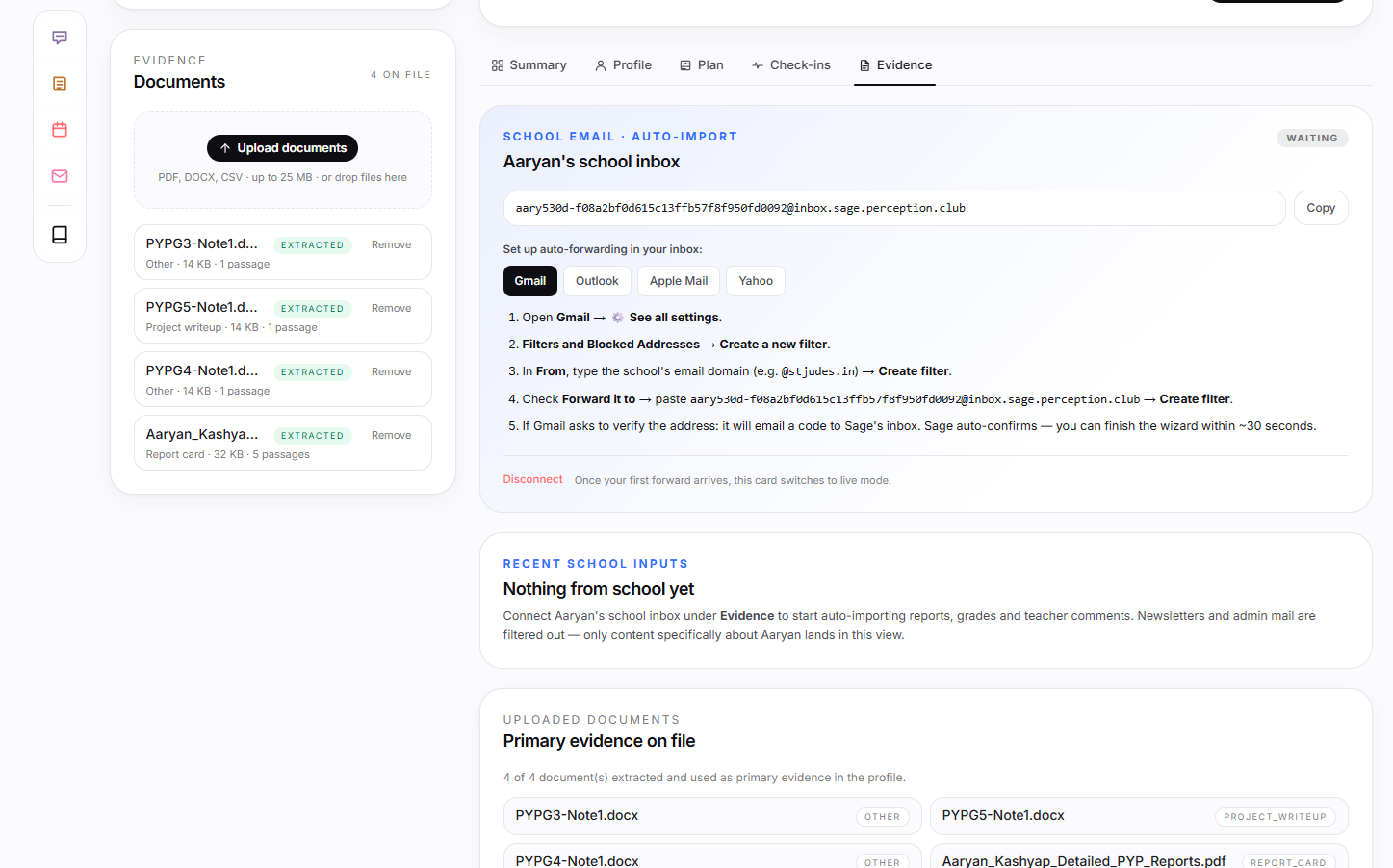
Task: Click the Plan tab list icon
Action: pos(685,65)
